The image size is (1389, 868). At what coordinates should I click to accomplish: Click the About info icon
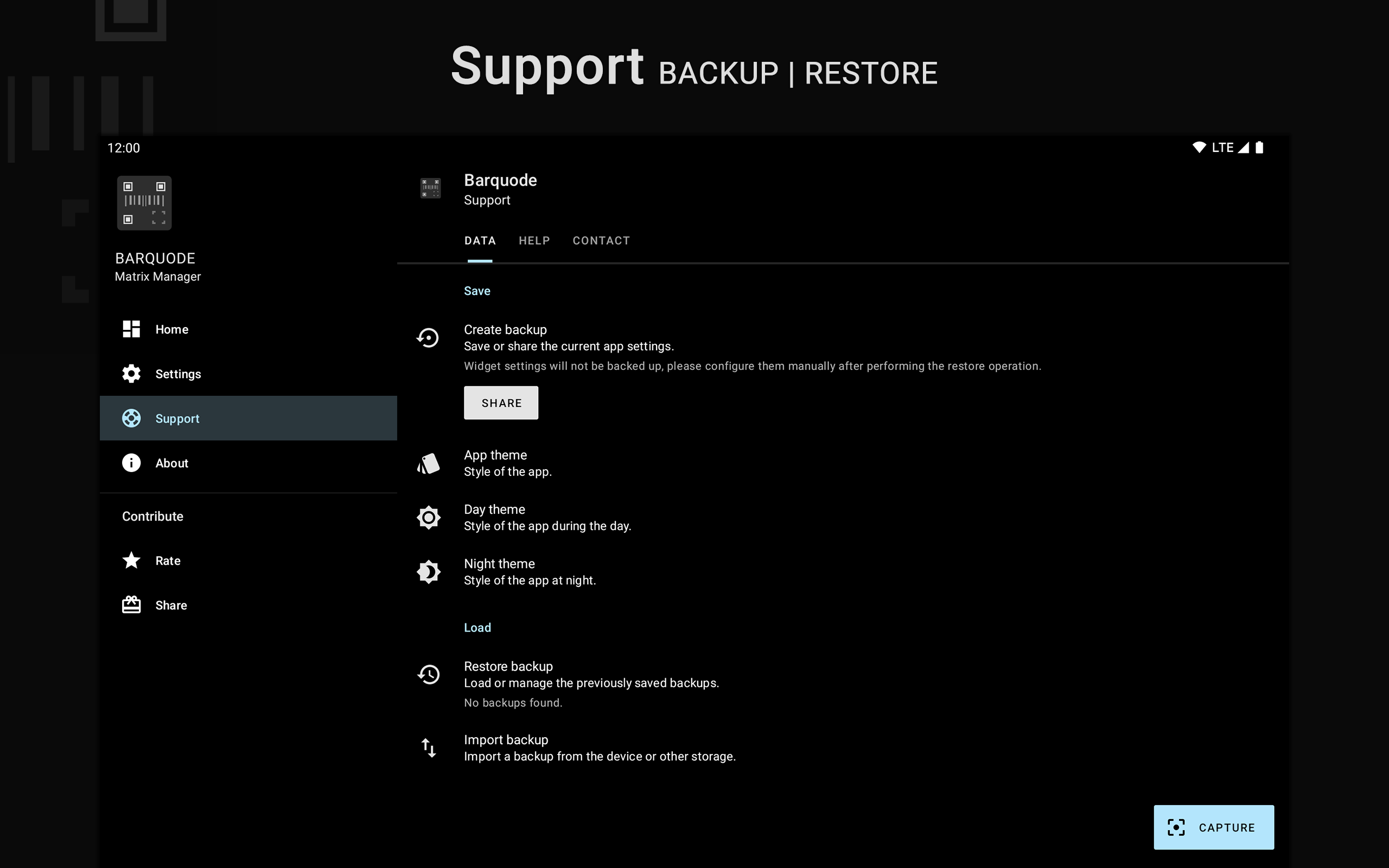click(131, 463)
